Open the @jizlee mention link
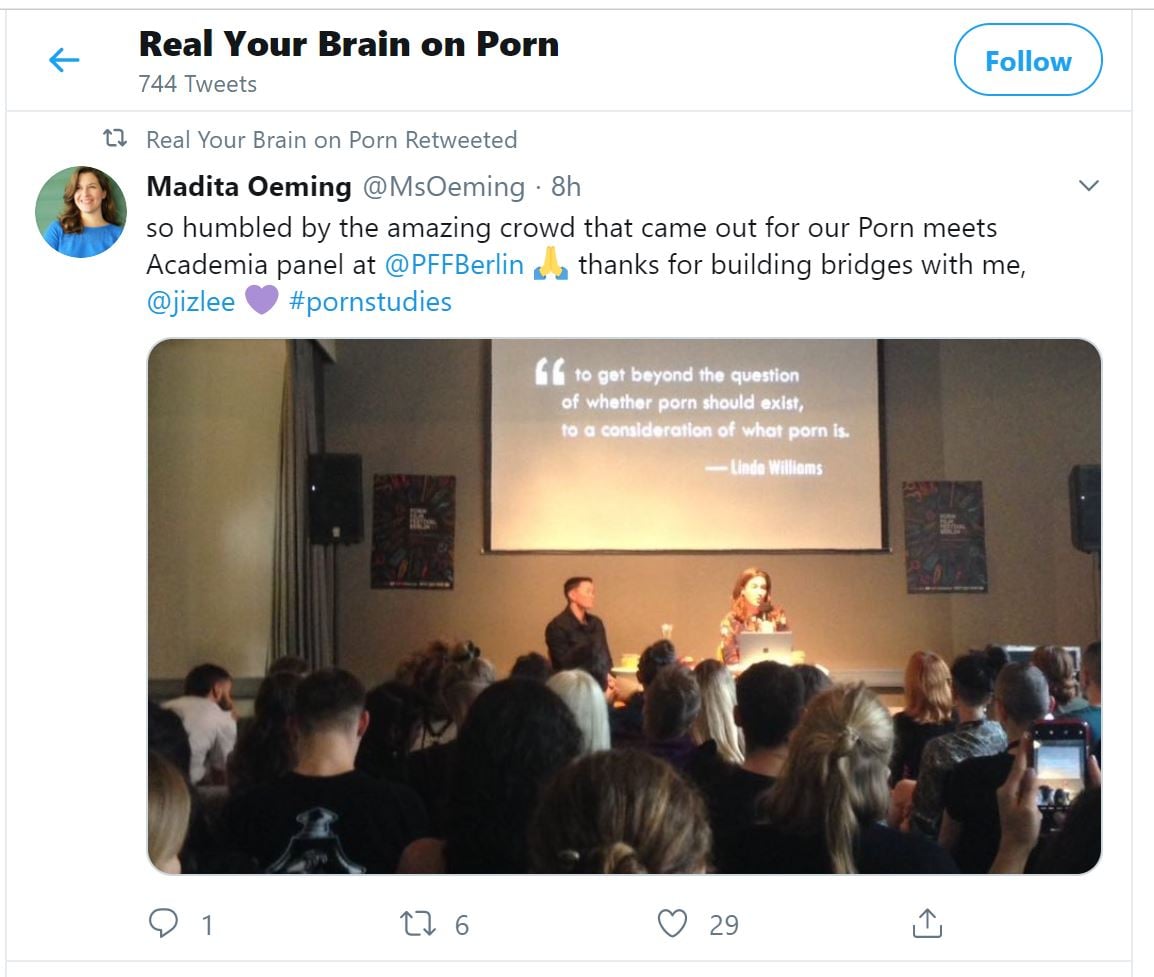The image size is (1154, 977). pyautogui.click(x=191, y=302)
